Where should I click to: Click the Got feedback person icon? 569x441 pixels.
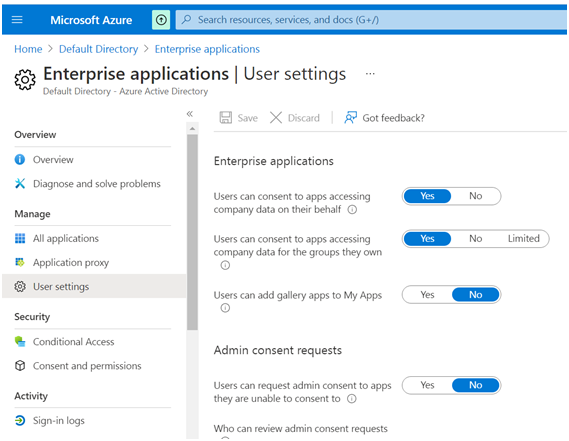coord(351,117)
